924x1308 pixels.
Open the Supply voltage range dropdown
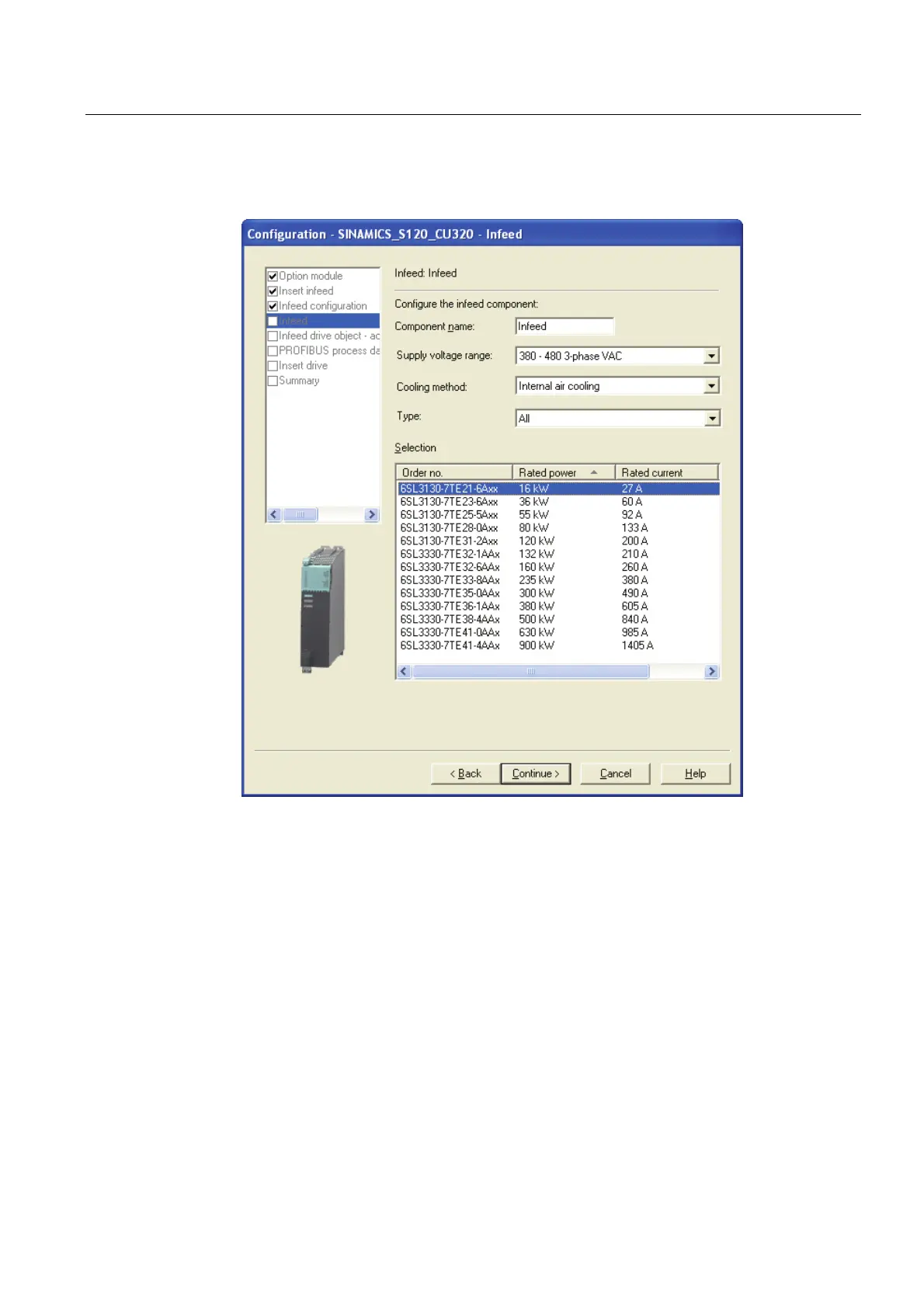(711, 356)
